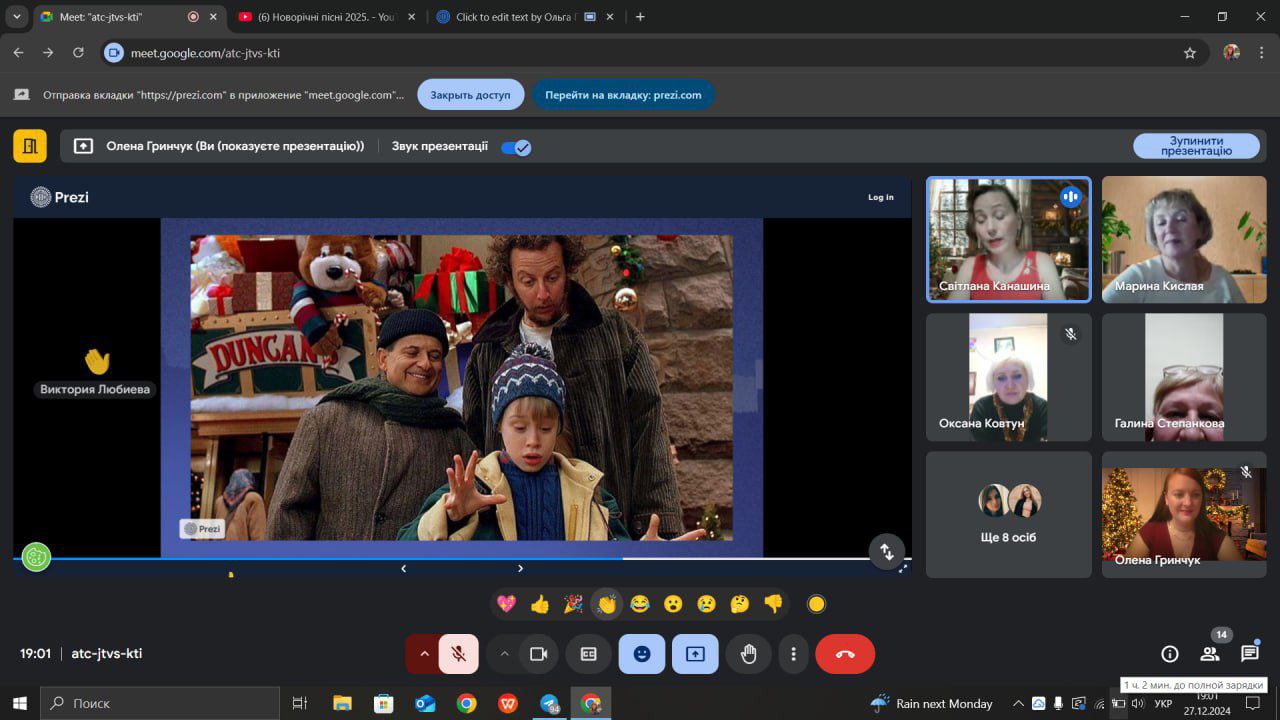Open a new browser tab
1280x720 pixels.
640,17
